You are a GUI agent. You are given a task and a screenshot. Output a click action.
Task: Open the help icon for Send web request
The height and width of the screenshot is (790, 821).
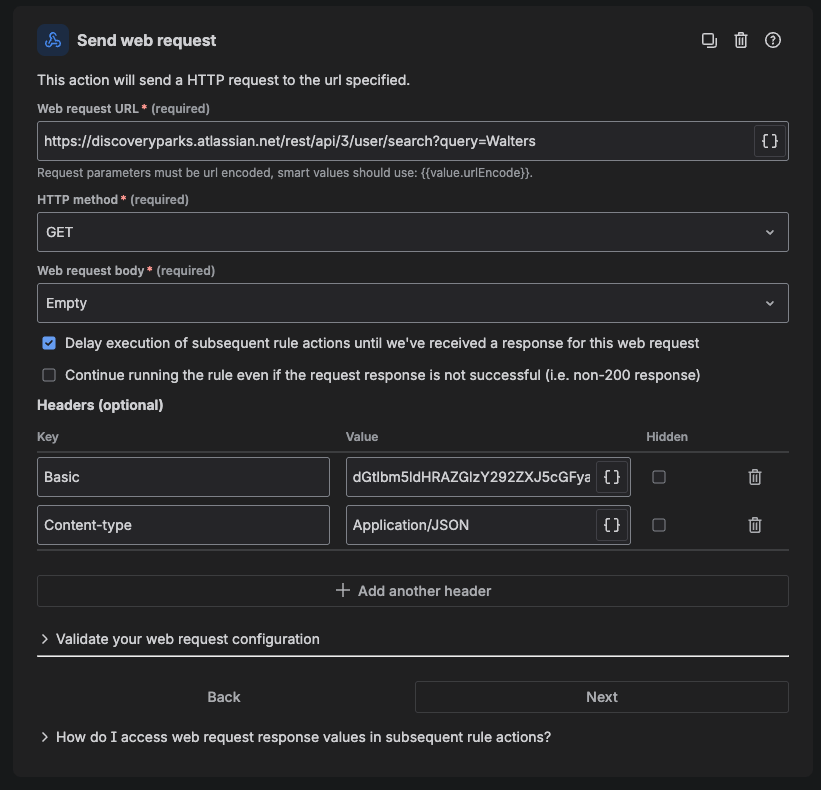(773, 40)
